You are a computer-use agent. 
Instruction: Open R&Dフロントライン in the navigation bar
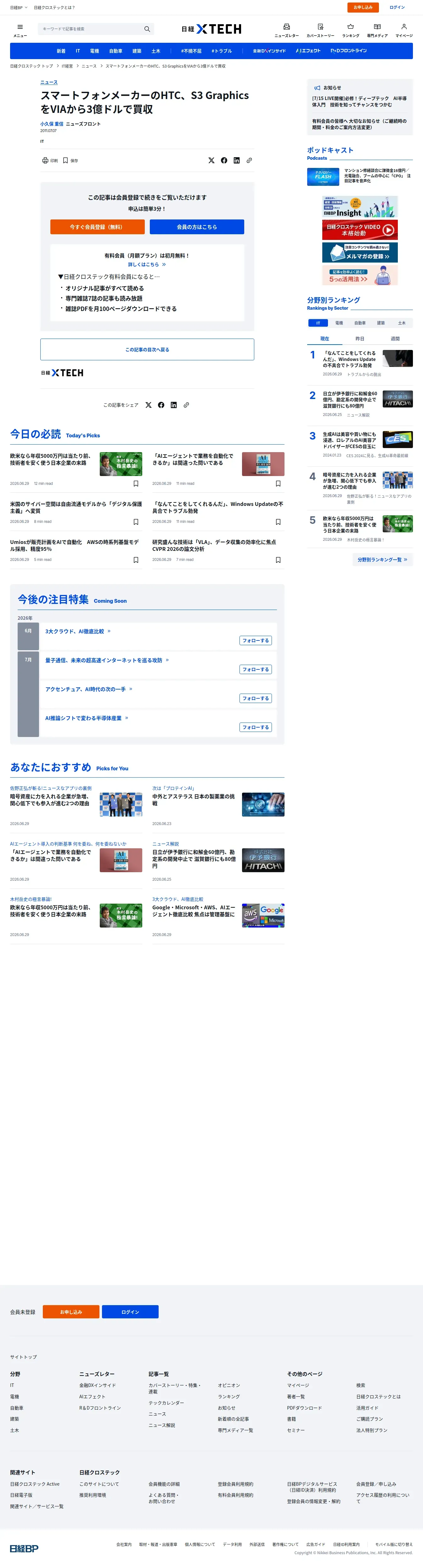[349, 51]
